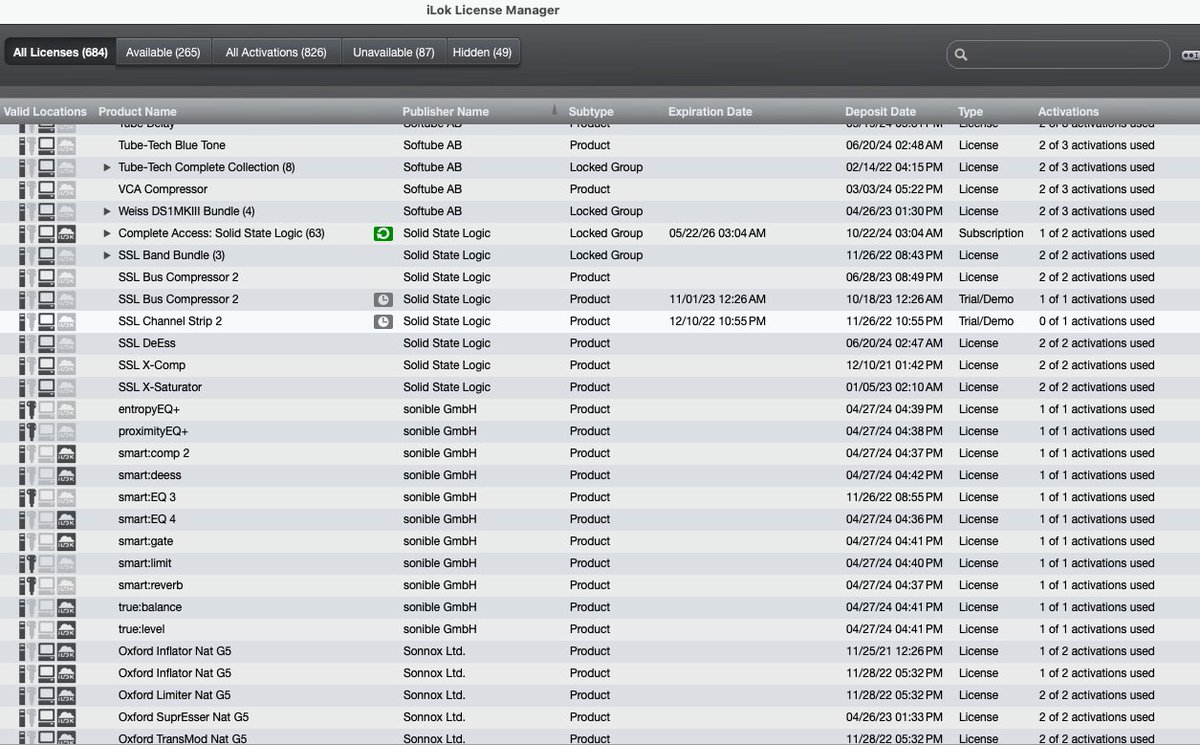
Task: Expand Weiss DS1MKIII Bundle group
Action: (107, 211)
